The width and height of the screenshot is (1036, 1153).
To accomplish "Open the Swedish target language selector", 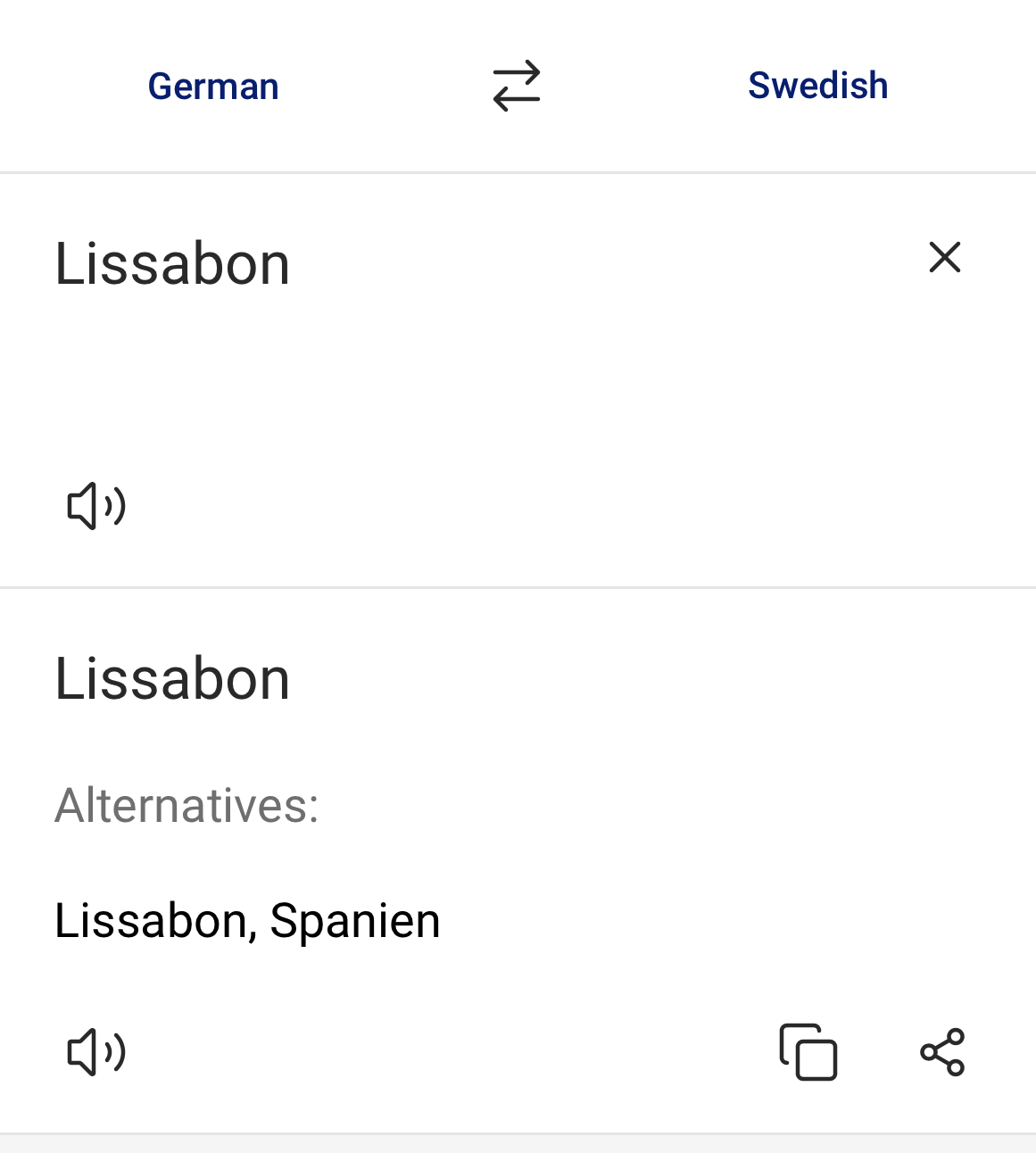I will [x=818, y=86].
